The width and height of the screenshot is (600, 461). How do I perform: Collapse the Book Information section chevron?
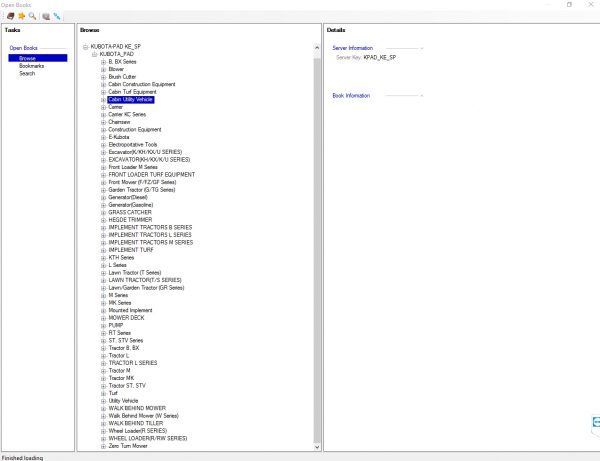422,96
